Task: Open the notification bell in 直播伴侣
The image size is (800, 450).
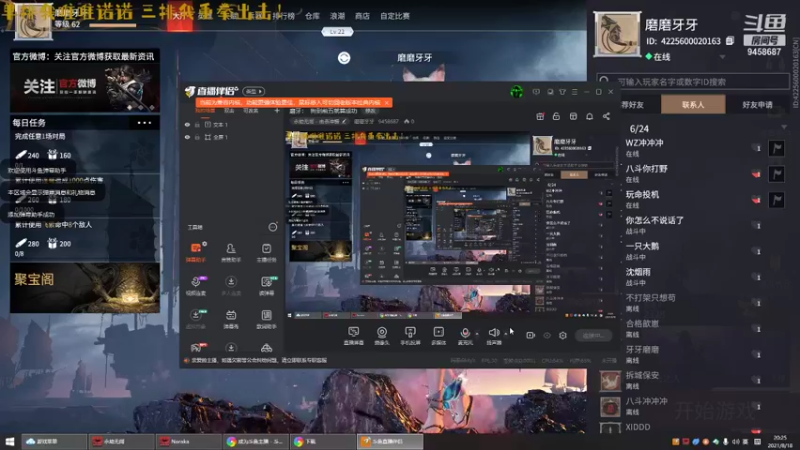Action: point(589,116)
